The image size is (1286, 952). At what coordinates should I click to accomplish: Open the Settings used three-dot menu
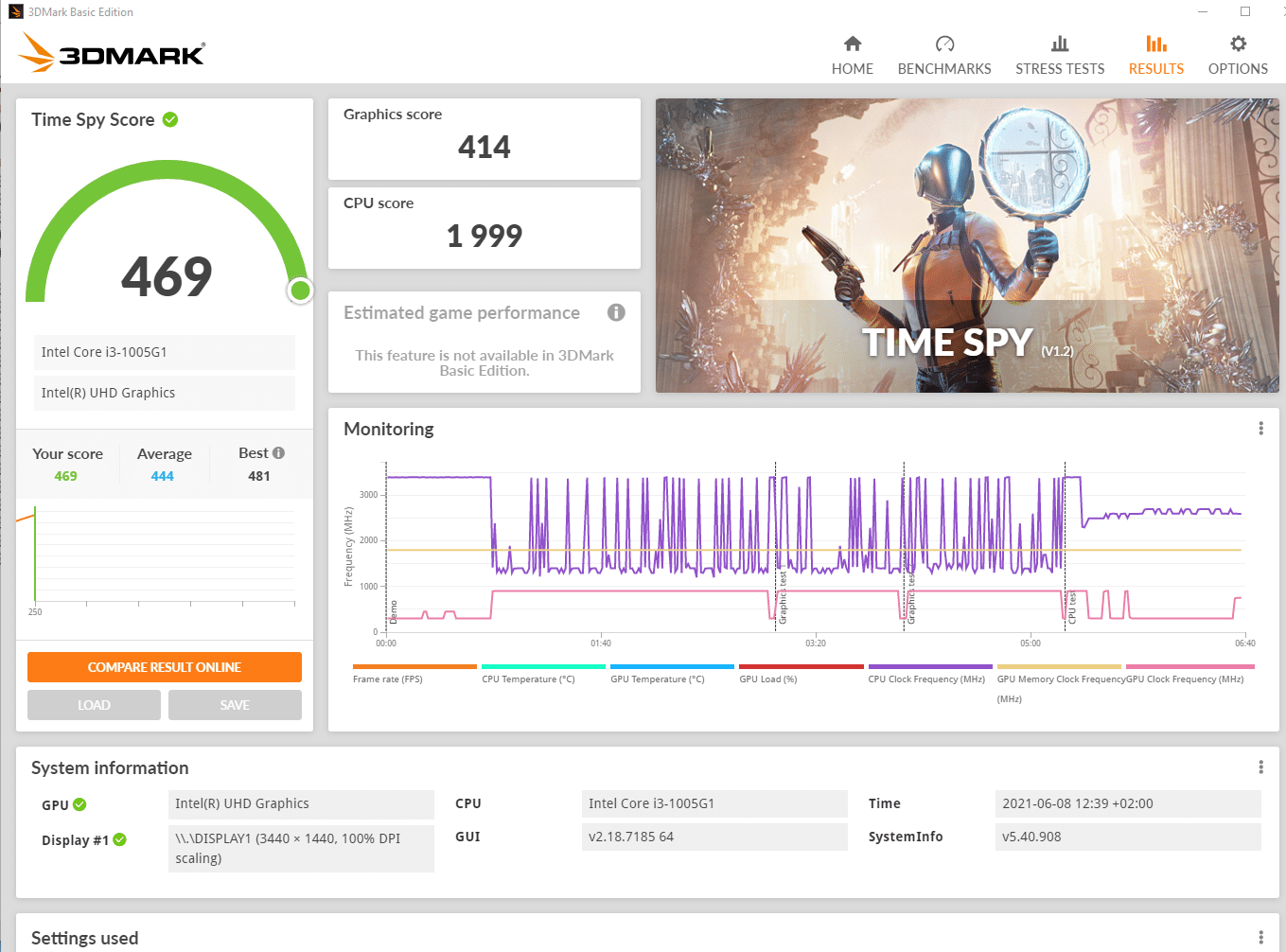(1260, 938)
